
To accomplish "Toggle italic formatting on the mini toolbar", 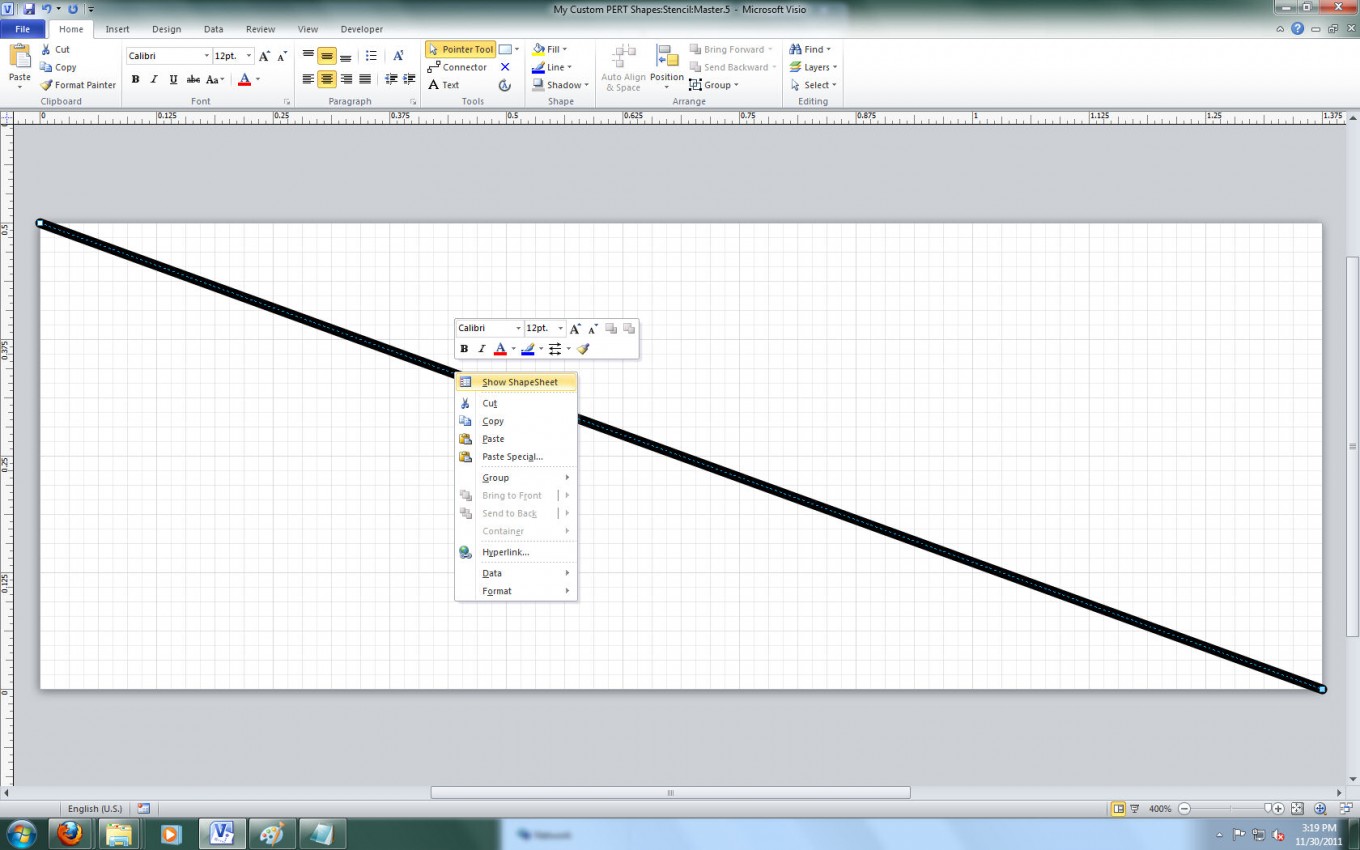I will (481, 348).
